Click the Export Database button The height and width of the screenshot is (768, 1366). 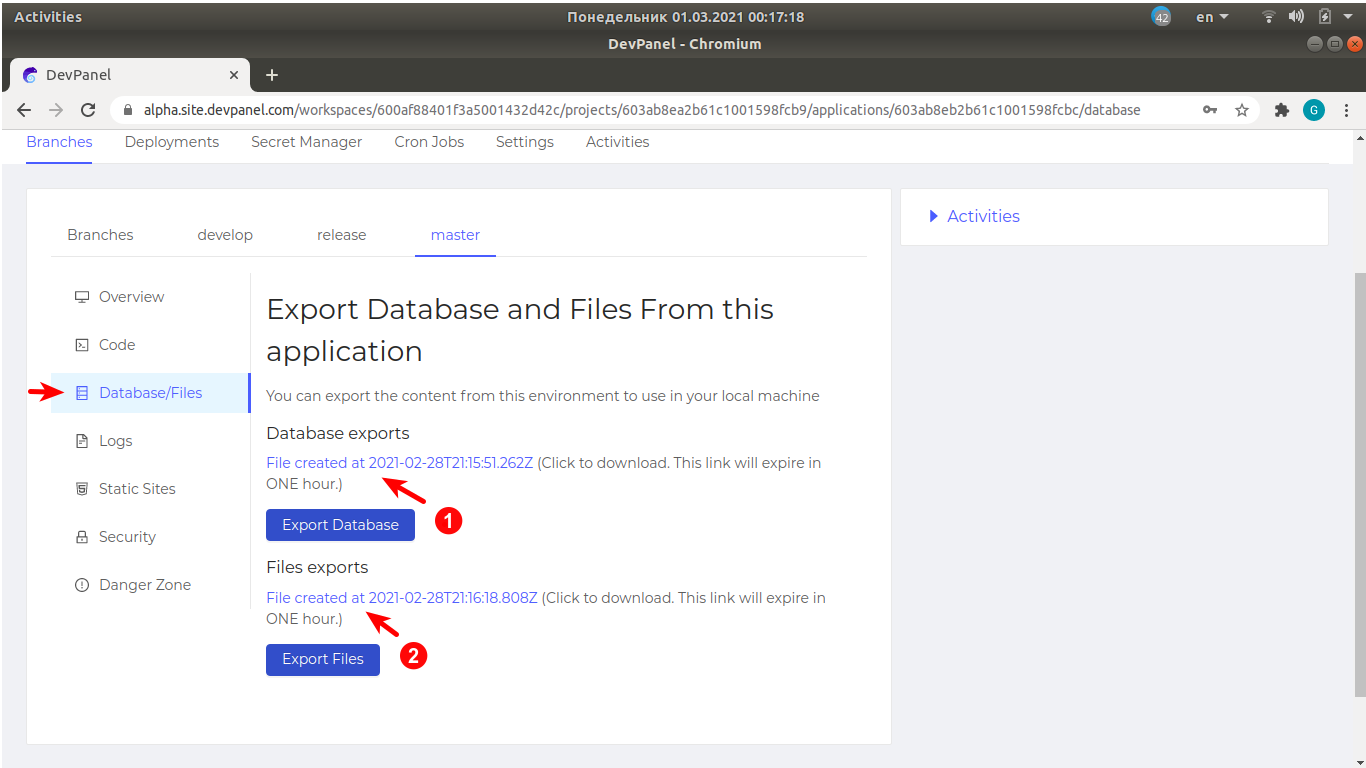340,524
